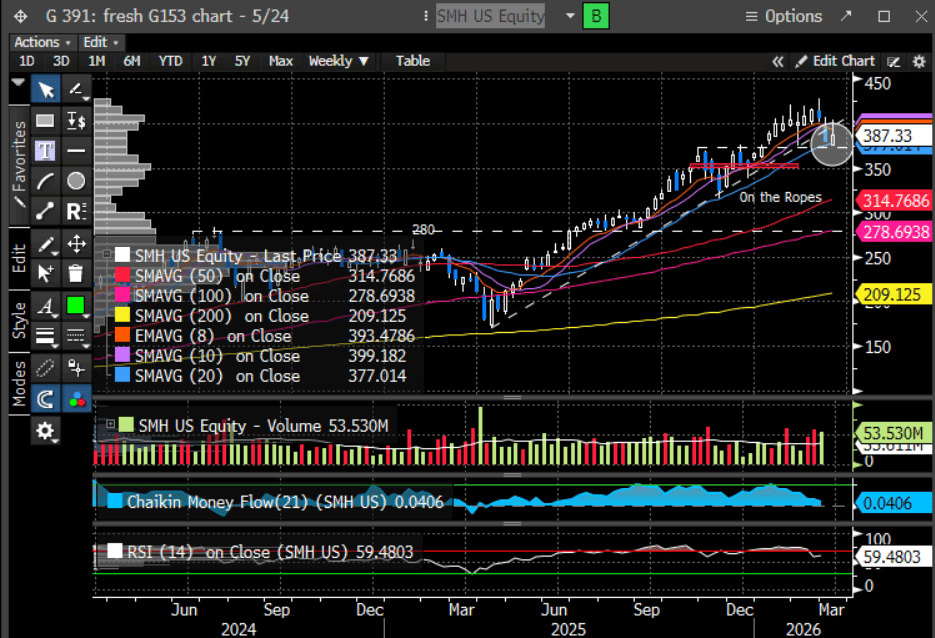Open the green annotation color swatch
935x638 pixels.
click(76, 306)
